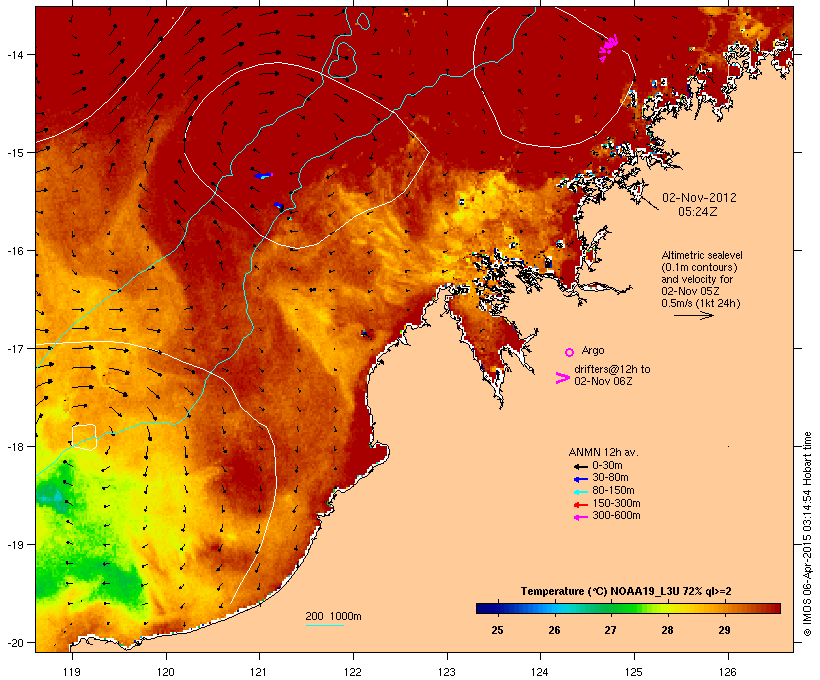This screenshot has width=820, height=680.
Task: Click the magenta 300-600m arrow legend icon
Action: click(580, 517)
